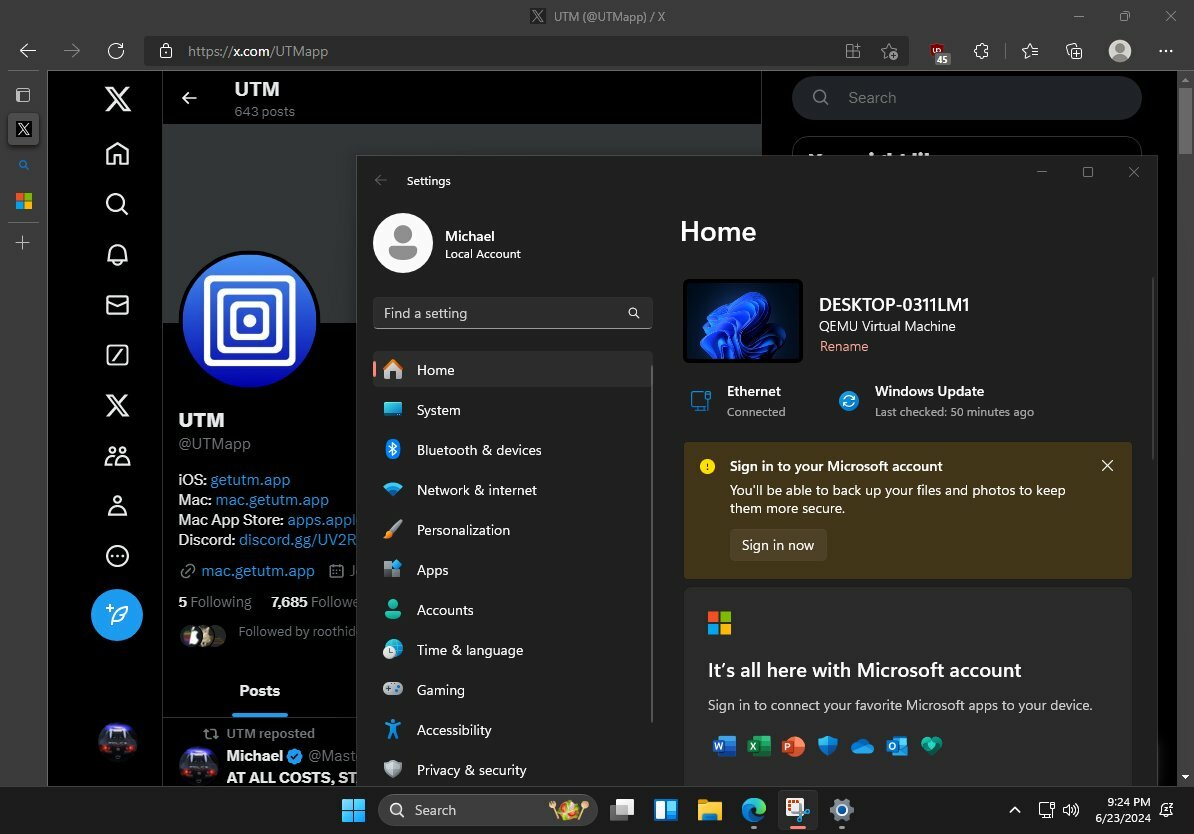Open Apps settings category
1194x834 pixels.
click(x=512, y=570)
